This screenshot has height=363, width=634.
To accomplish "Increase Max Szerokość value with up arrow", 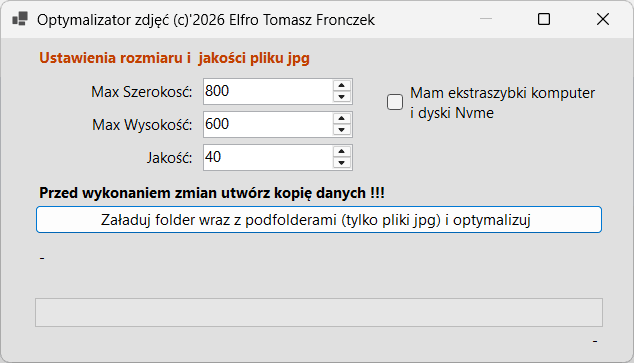I will click(342, 85).
